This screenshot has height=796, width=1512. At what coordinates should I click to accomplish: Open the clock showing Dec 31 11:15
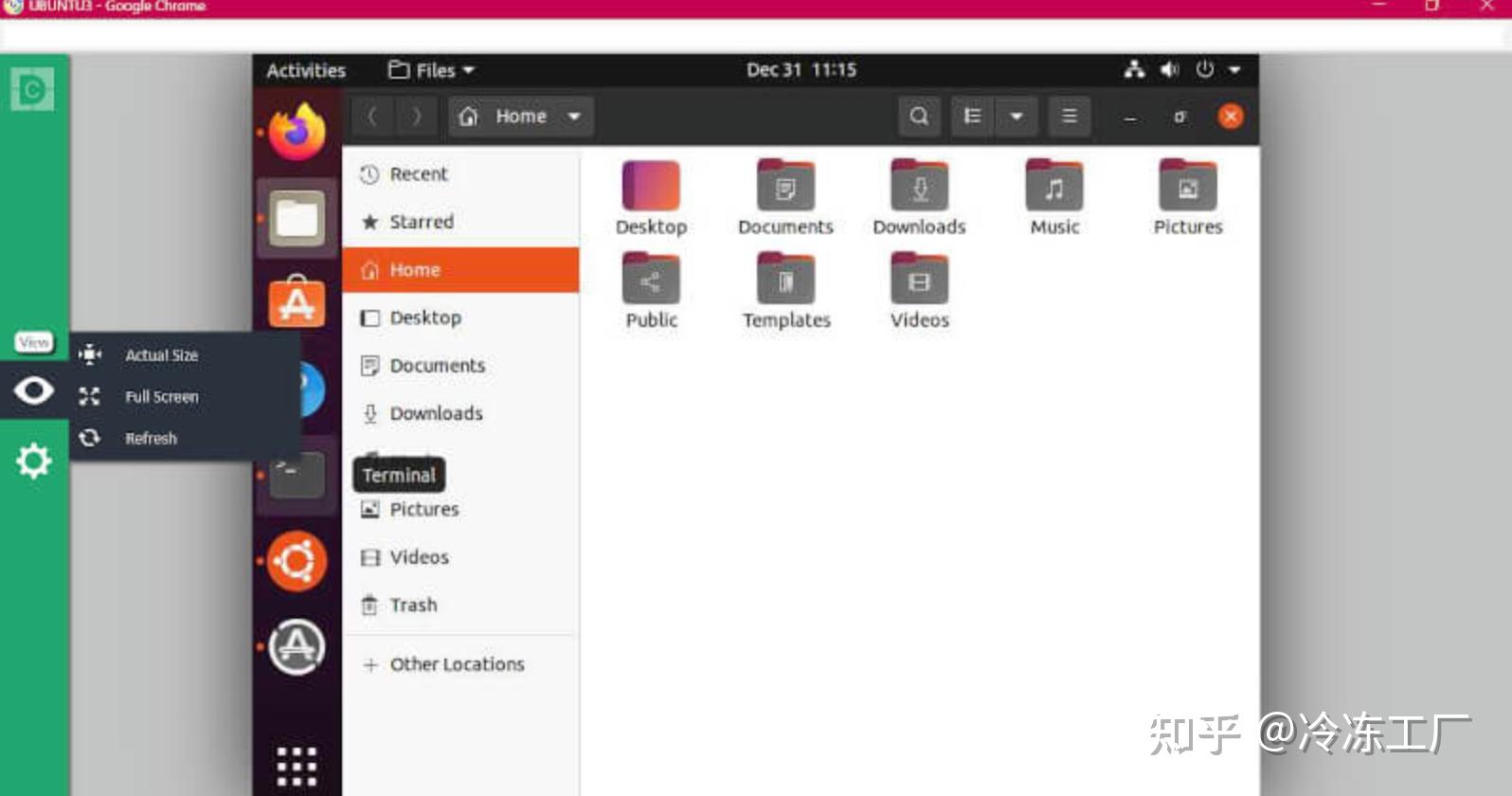click(x=801, y=70)
